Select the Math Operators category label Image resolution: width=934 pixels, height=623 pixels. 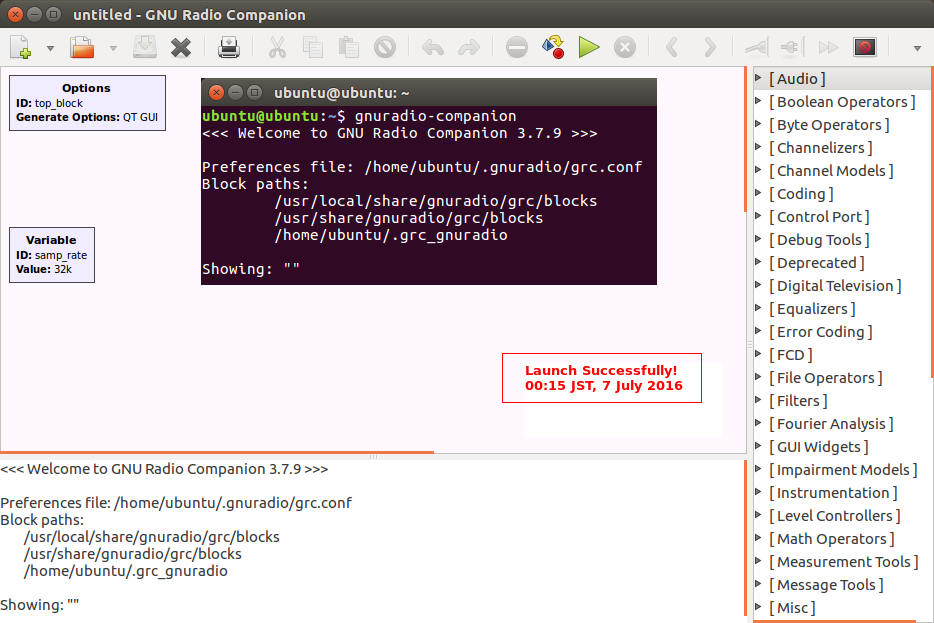click(832, 539)
